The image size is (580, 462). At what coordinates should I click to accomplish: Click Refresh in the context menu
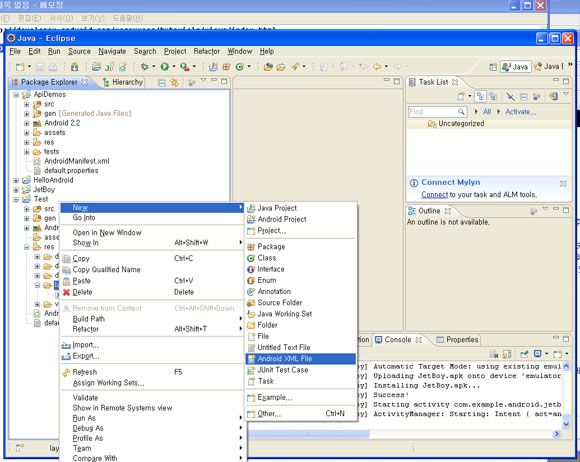pos(152,372)
